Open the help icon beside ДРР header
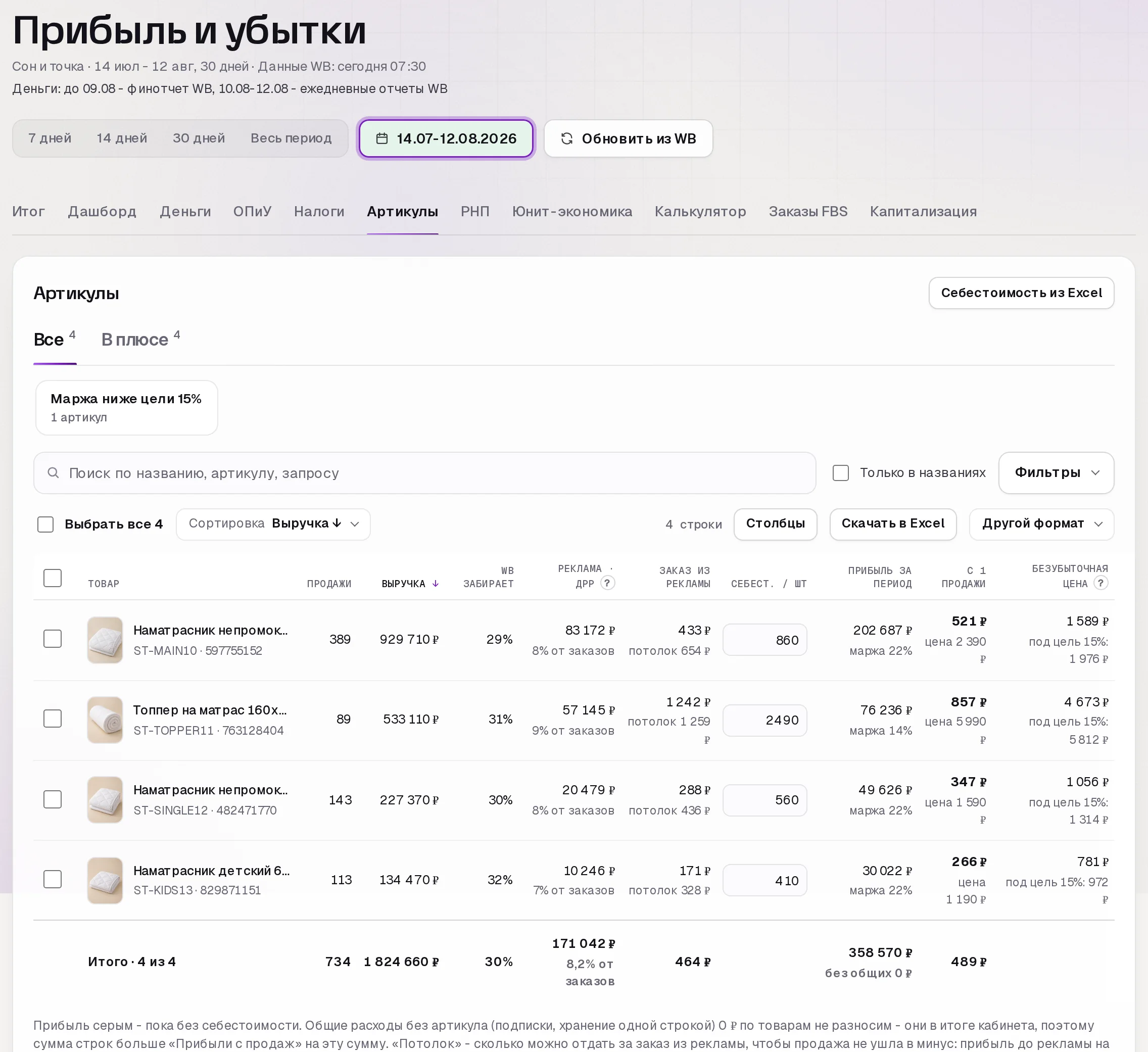This screenshot has height=1052, width=1148. (x=607, y=583)
